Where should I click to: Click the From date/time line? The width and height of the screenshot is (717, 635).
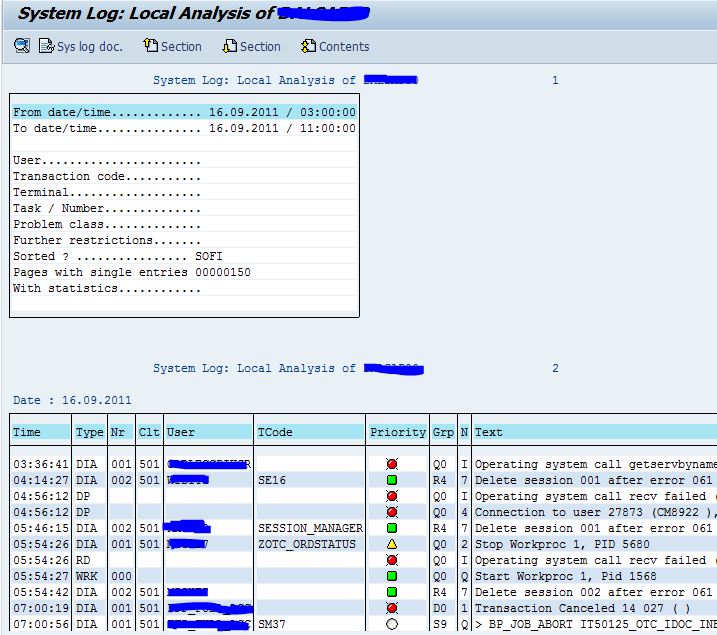click(184, 112)
